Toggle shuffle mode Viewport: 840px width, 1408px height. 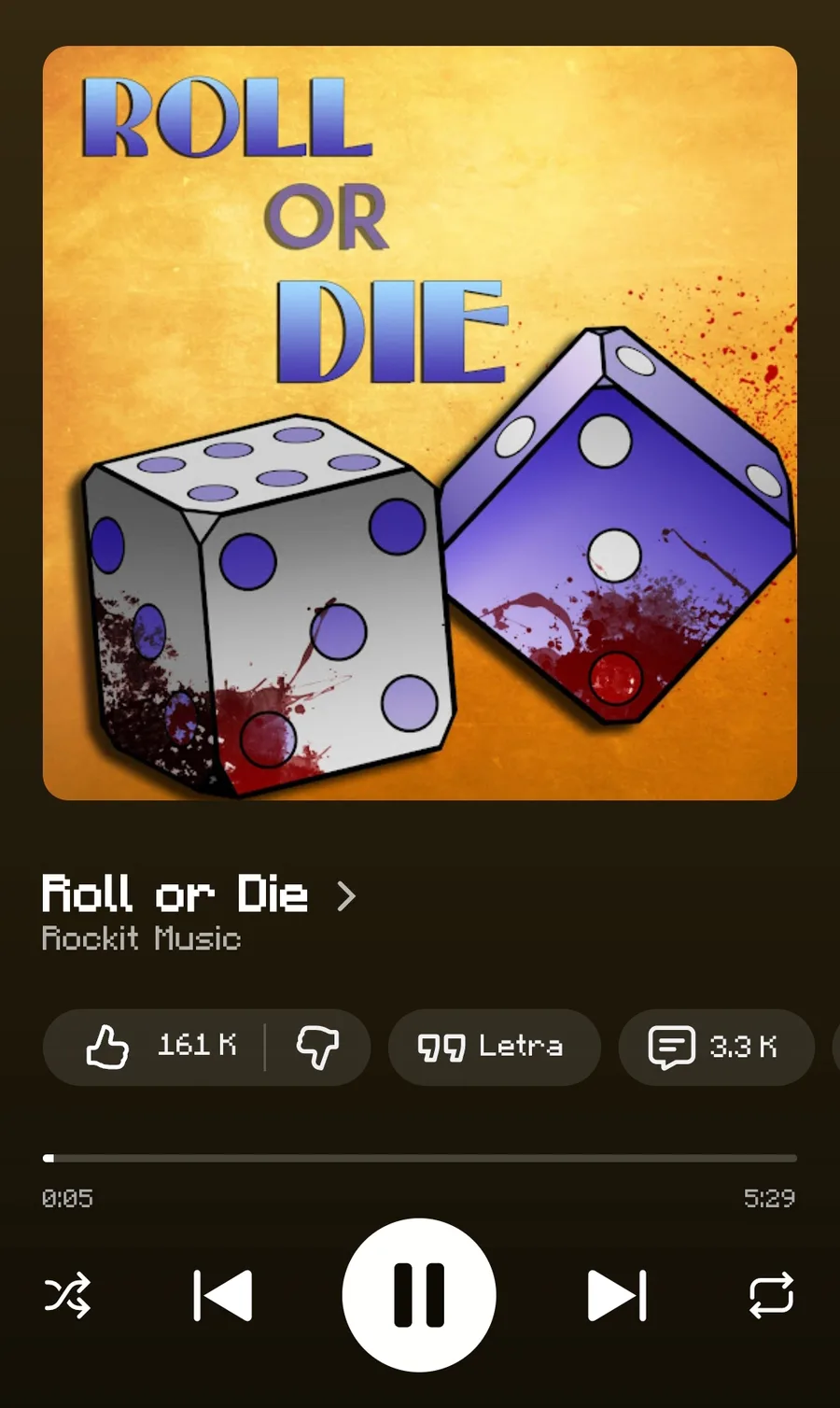[x=68, y=1295]
